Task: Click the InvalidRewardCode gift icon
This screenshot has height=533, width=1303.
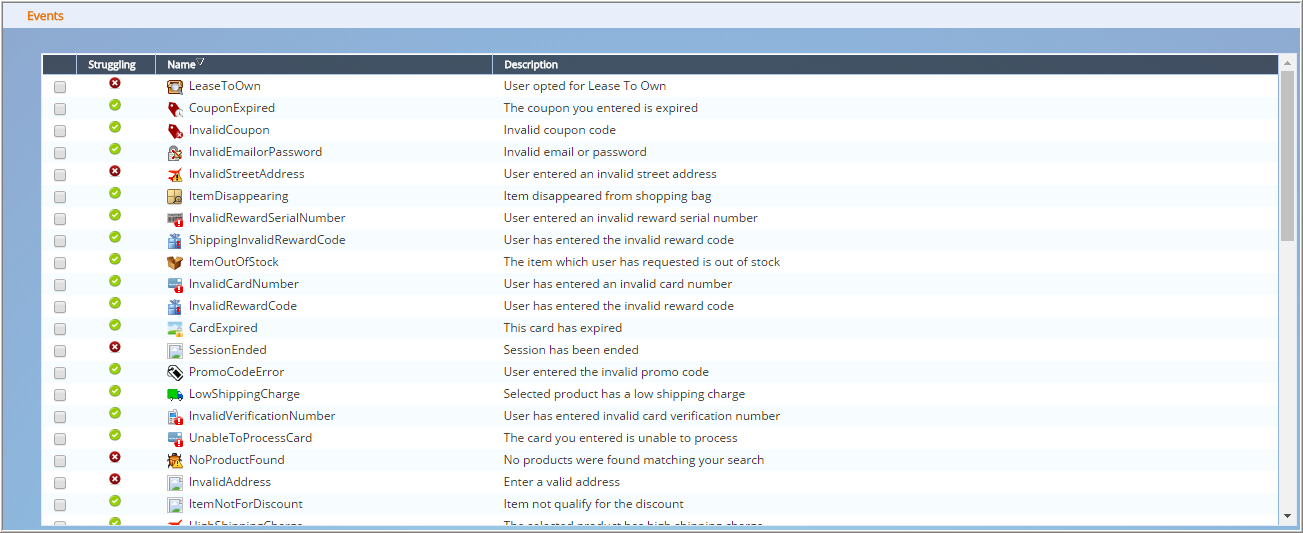Action: (175, 307)
